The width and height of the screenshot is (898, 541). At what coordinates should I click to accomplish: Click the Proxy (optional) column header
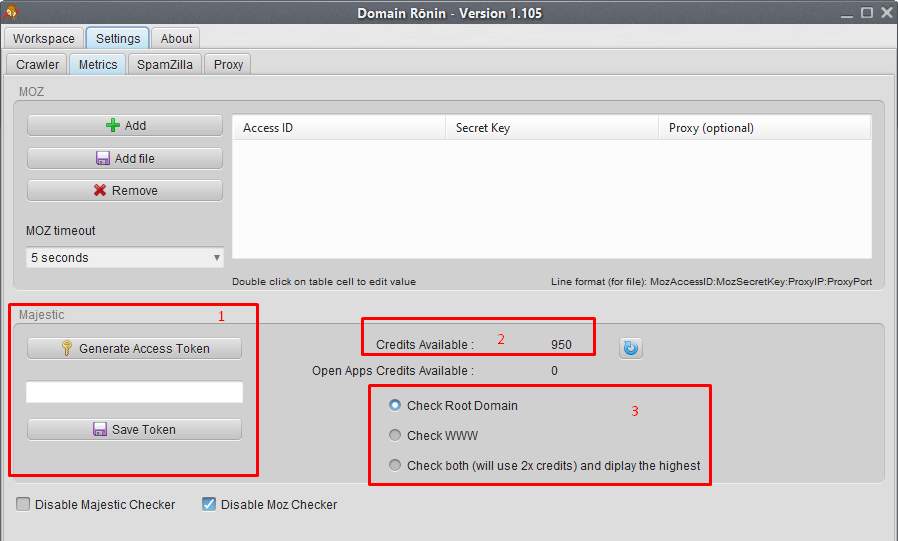coord(765,128)
